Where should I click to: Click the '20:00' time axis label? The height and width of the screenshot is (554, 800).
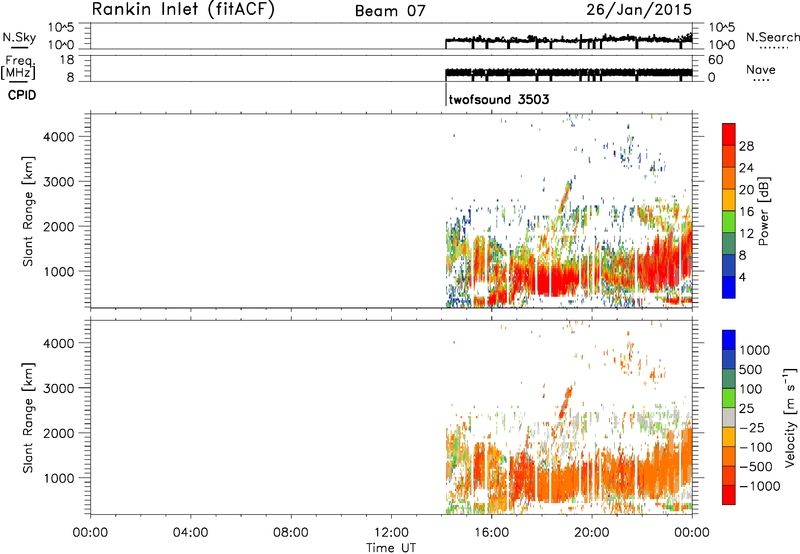(x=592, y=533)
